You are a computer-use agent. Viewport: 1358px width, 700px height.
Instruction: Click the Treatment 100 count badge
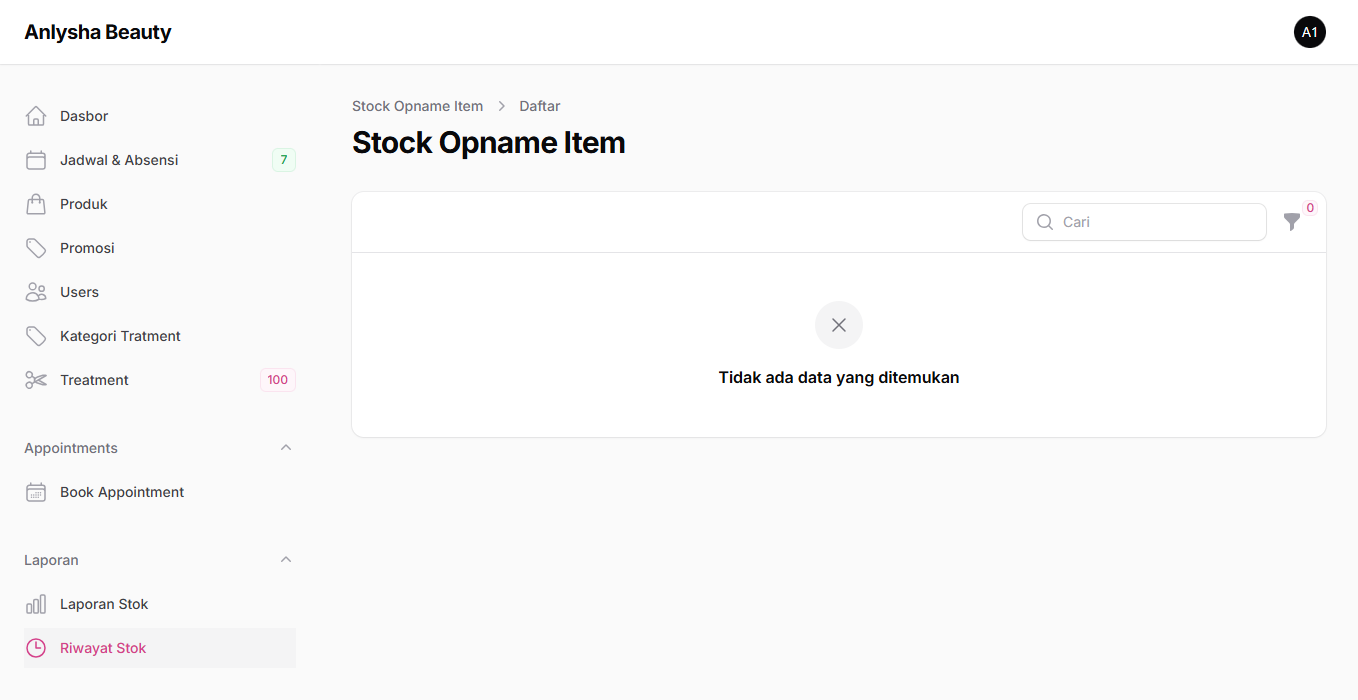tap(277, 380)
